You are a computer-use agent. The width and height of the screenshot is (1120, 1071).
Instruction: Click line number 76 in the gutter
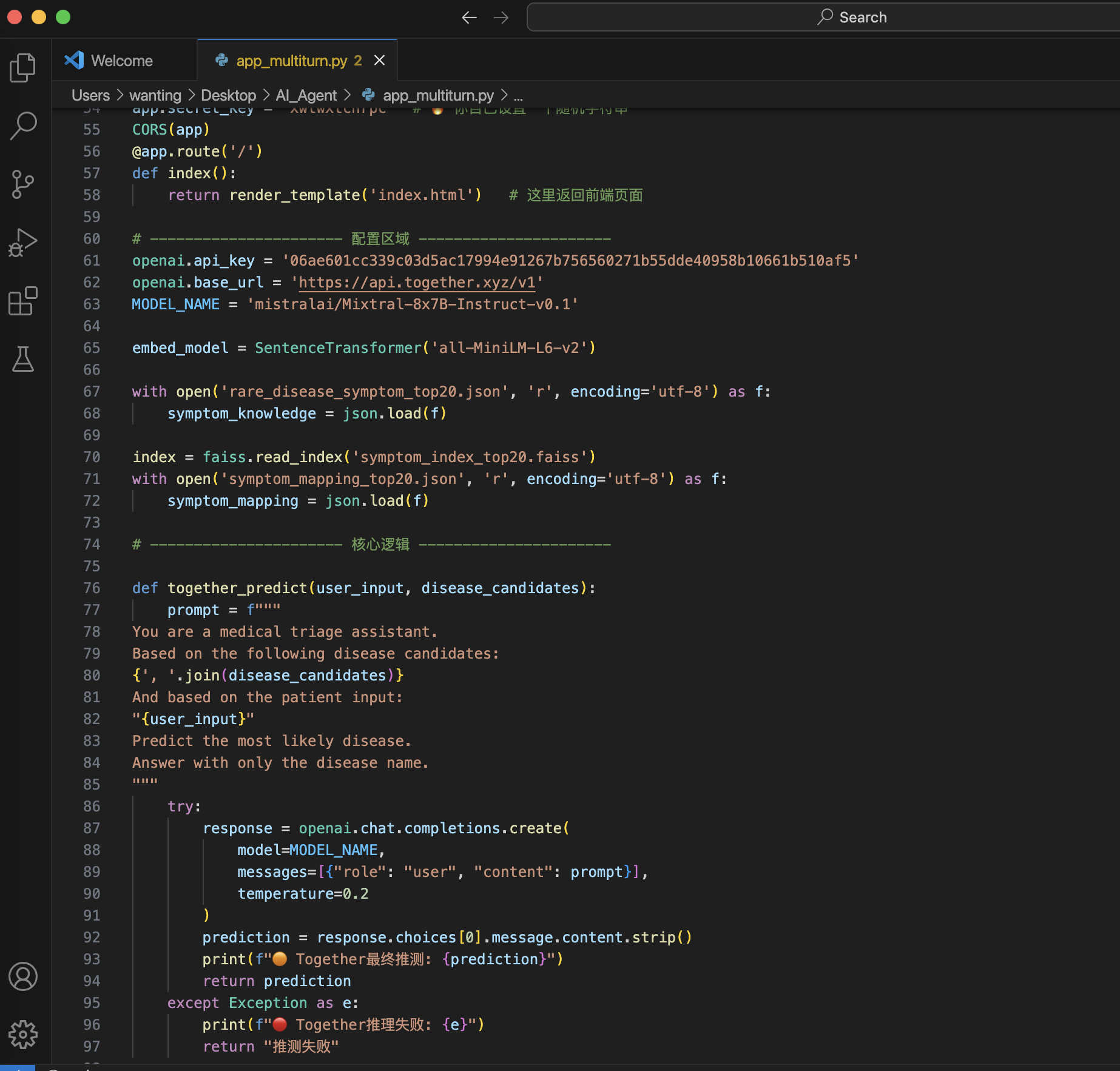pyautogui.click(x=92, y=588)
